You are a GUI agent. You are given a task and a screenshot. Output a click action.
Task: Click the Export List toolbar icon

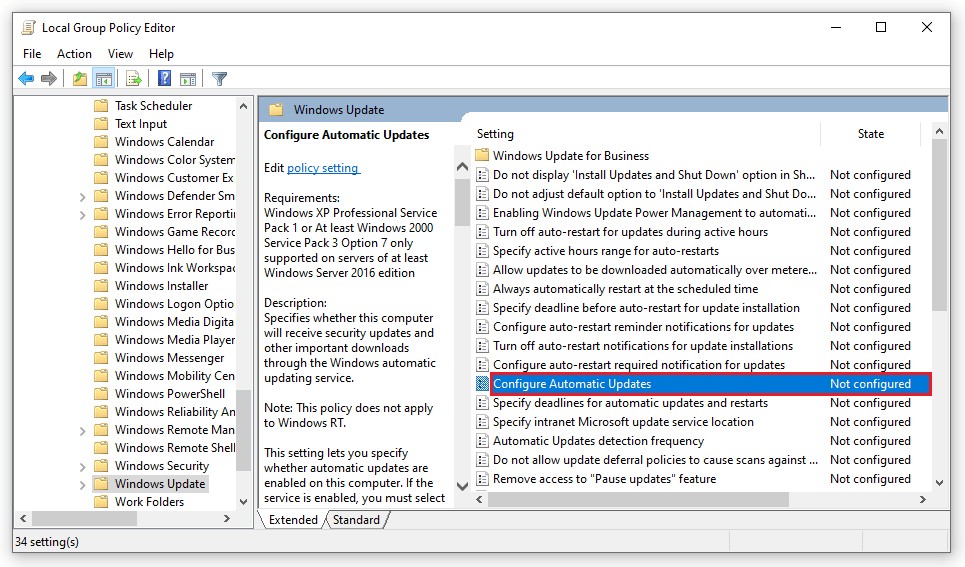click(x=134, y=79)
